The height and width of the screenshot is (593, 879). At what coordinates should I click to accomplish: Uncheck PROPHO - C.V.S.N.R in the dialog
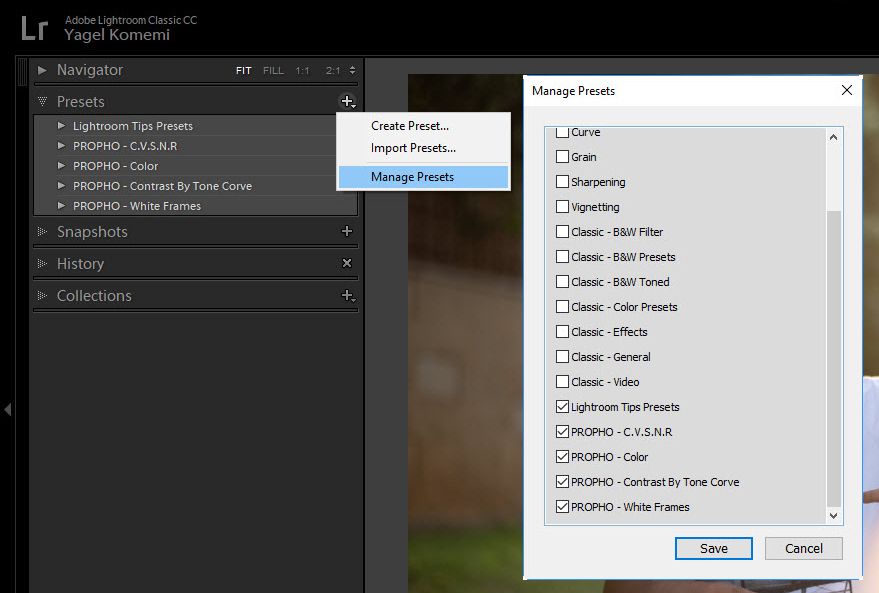(562, 432)
